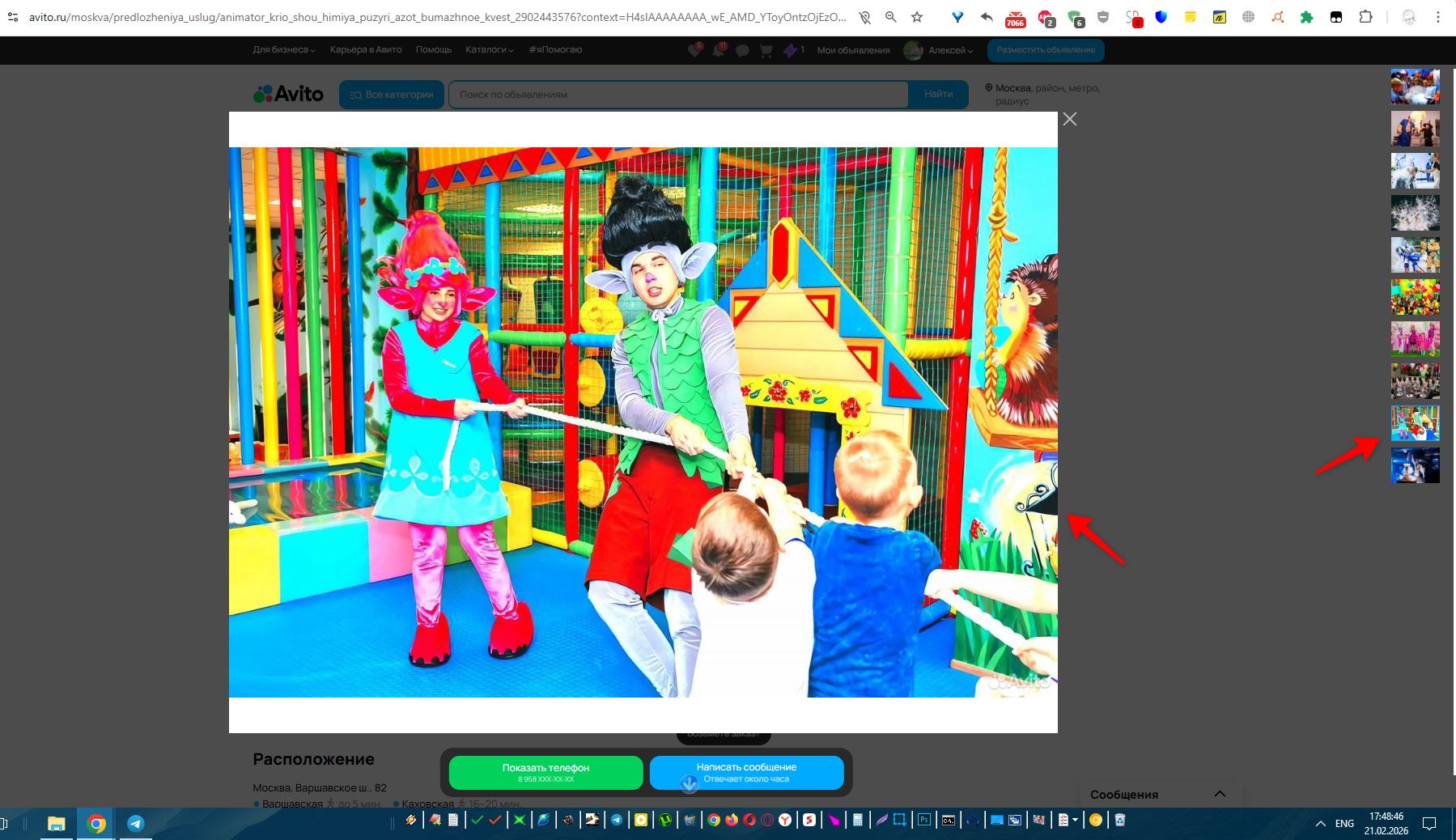Open the pinned Telegram taskbar app

[x=135, y=824]
